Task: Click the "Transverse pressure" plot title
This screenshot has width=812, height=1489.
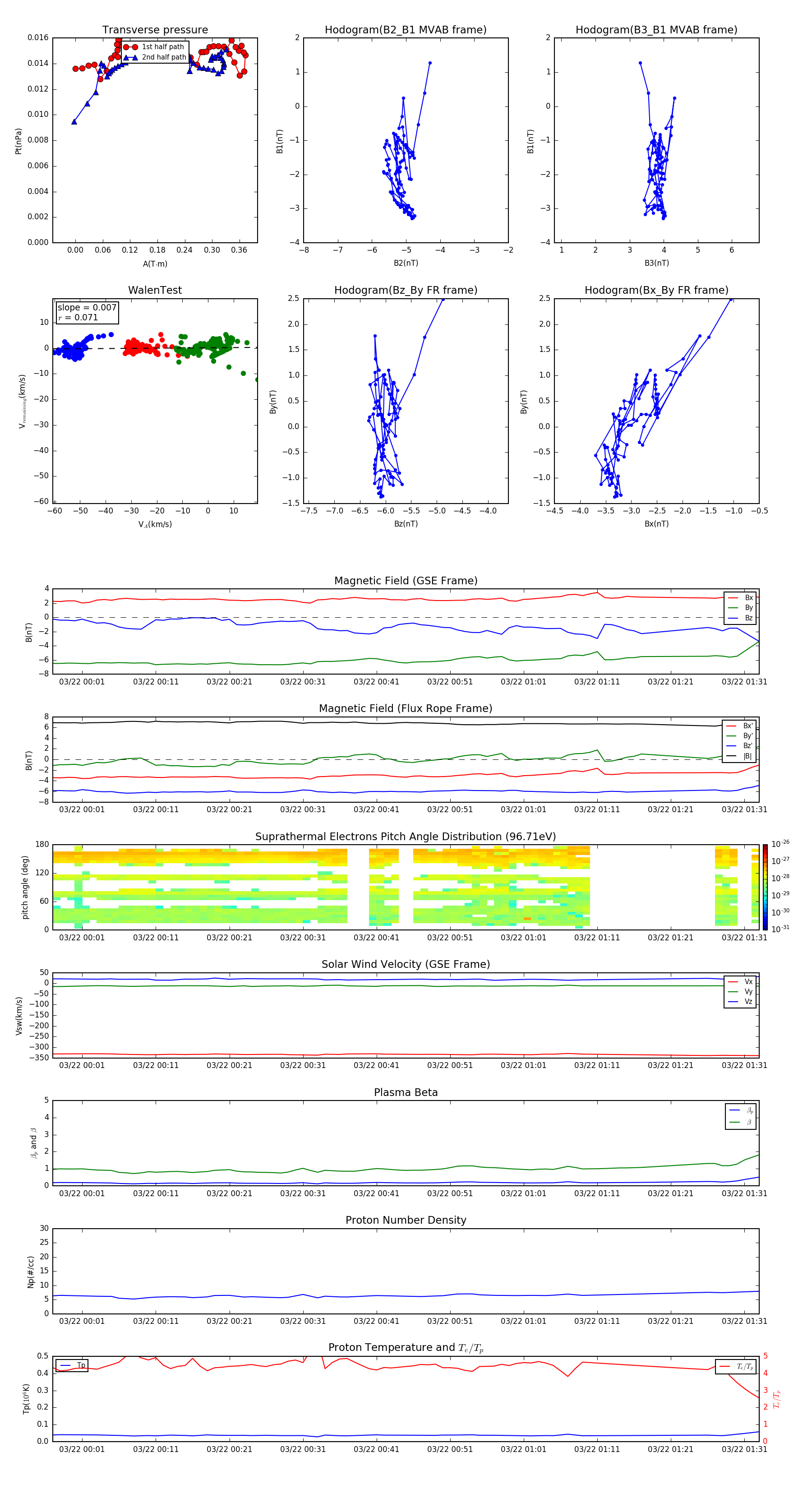Action: 155,30
